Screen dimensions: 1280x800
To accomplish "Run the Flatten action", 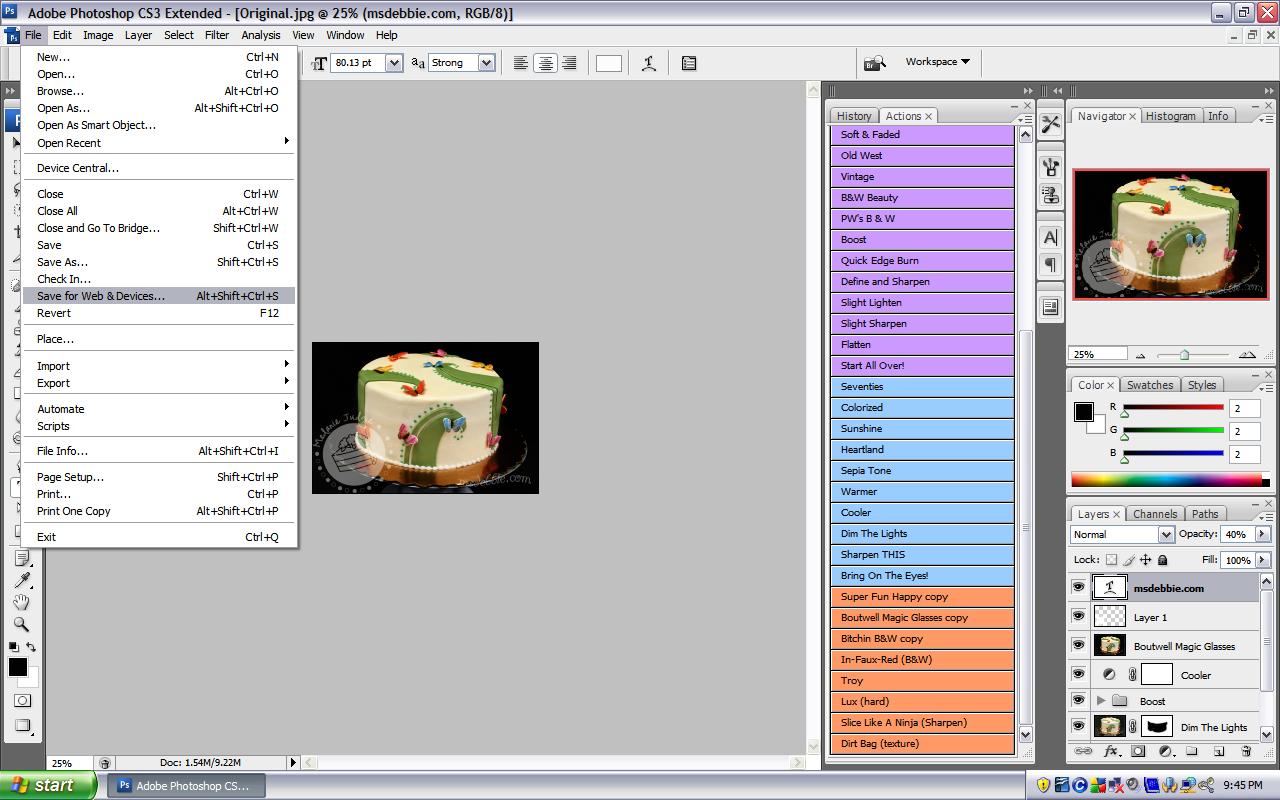I will coord(922,345).
